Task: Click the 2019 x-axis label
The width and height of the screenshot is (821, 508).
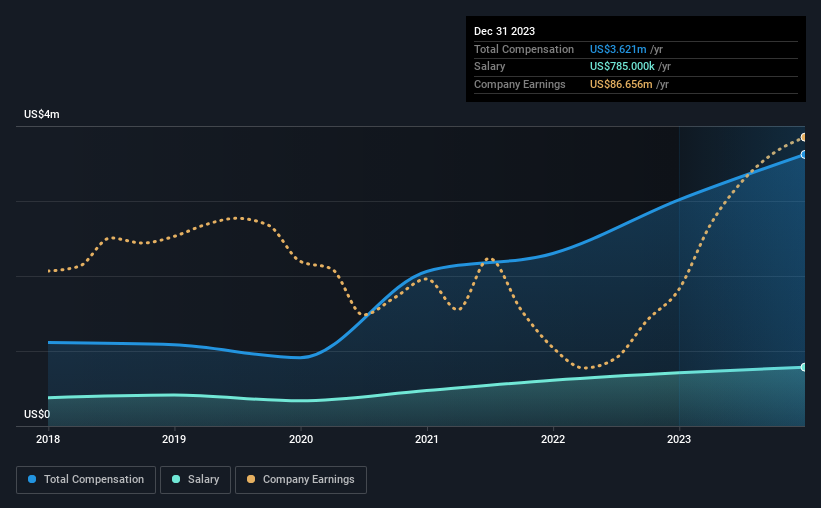Action: [x=174, y=439]
